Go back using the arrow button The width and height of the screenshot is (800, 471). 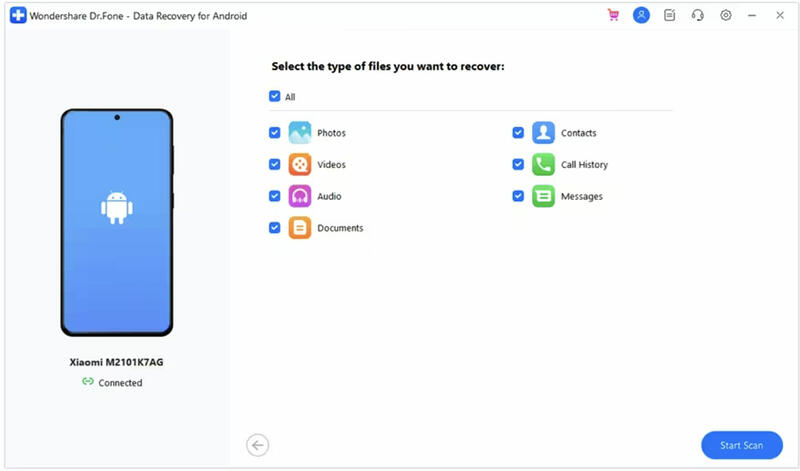[258, 445]
